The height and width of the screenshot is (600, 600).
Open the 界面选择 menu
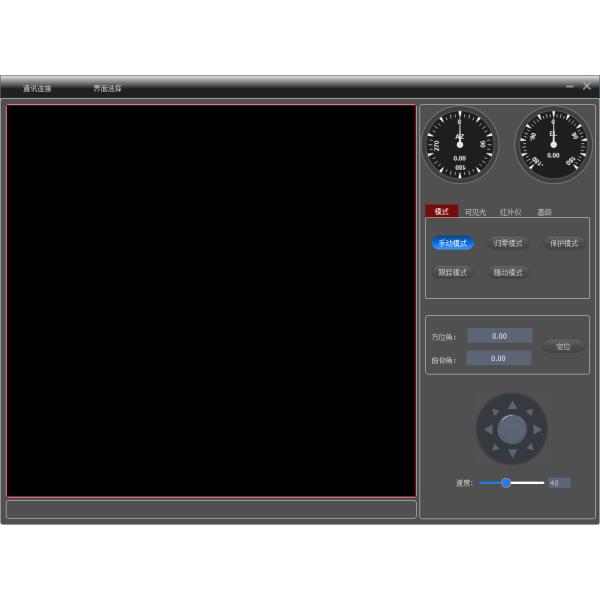pyautogui.click(x=108, y=89)
